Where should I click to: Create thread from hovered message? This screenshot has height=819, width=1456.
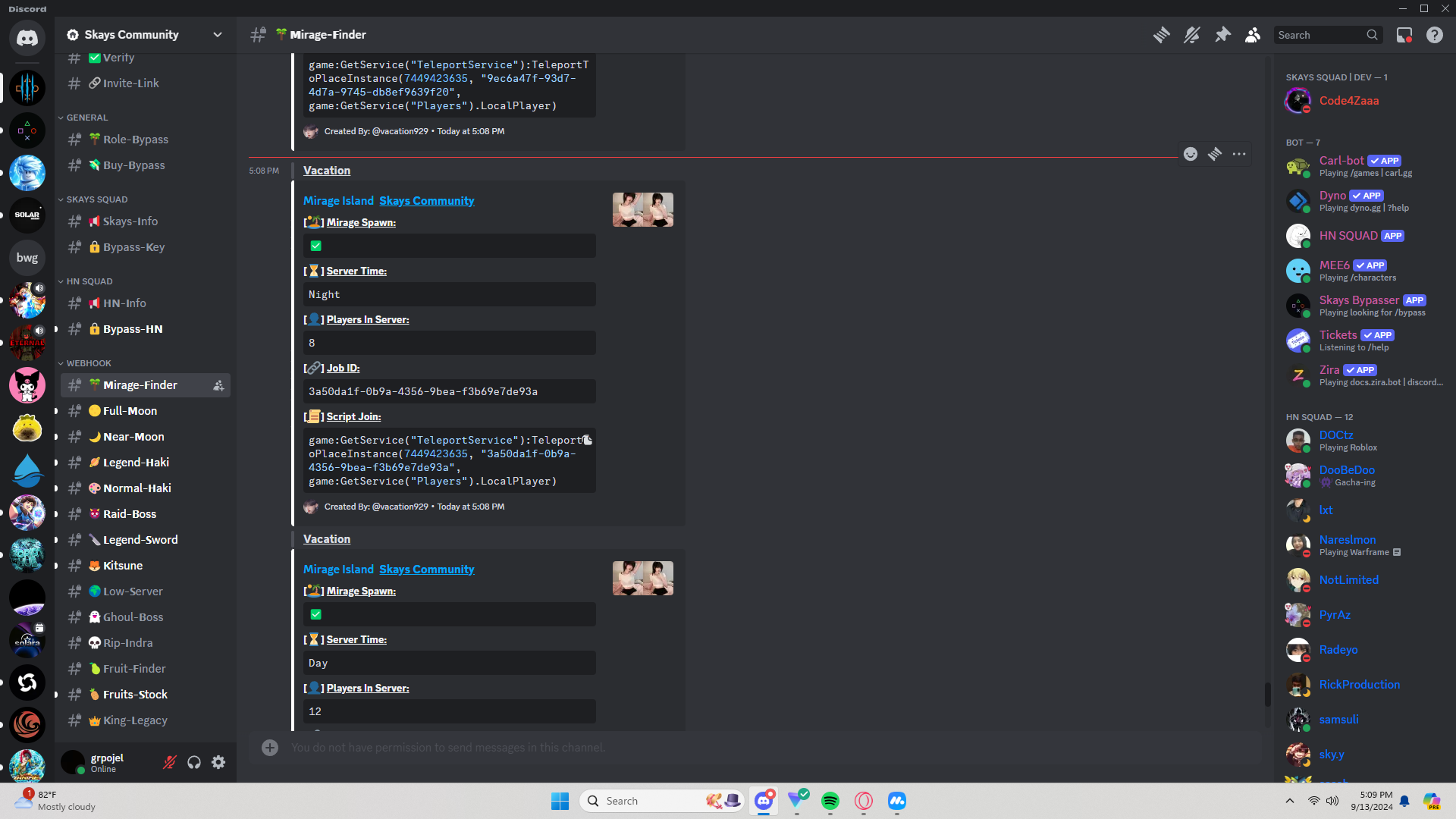(1215, 154)
